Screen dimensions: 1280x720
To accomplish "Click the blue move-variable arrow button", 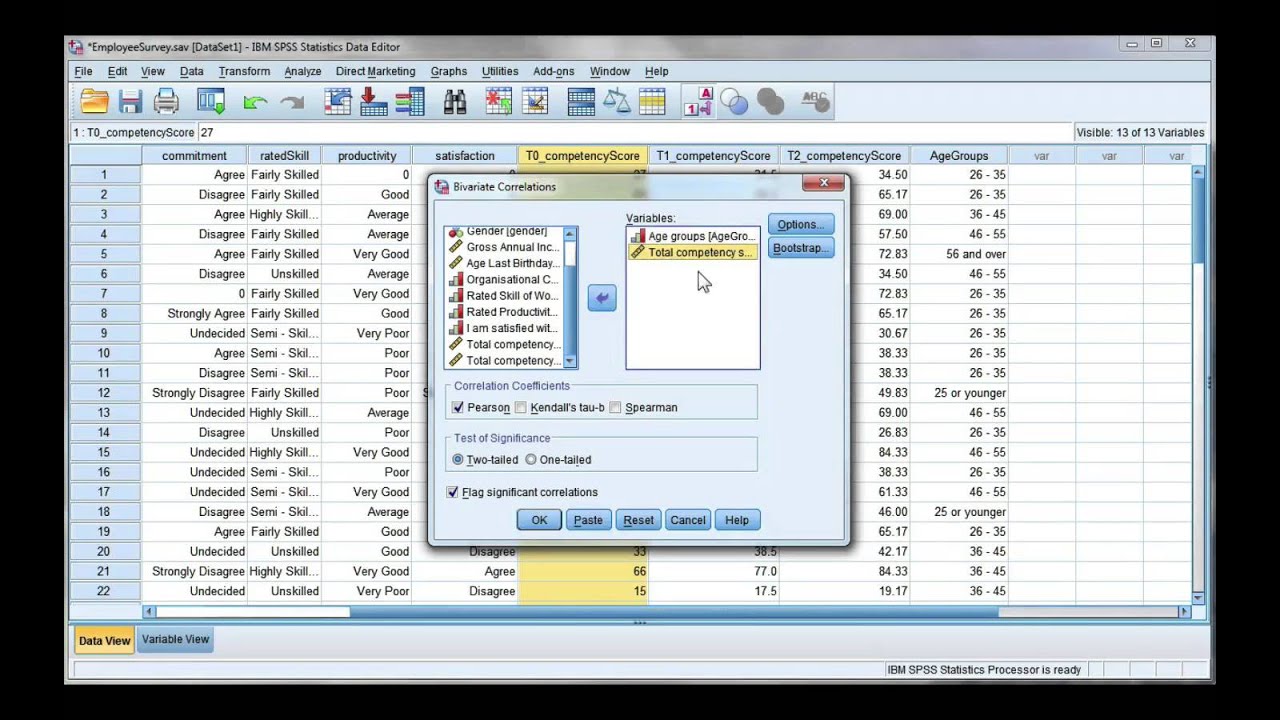I will 602,297.
